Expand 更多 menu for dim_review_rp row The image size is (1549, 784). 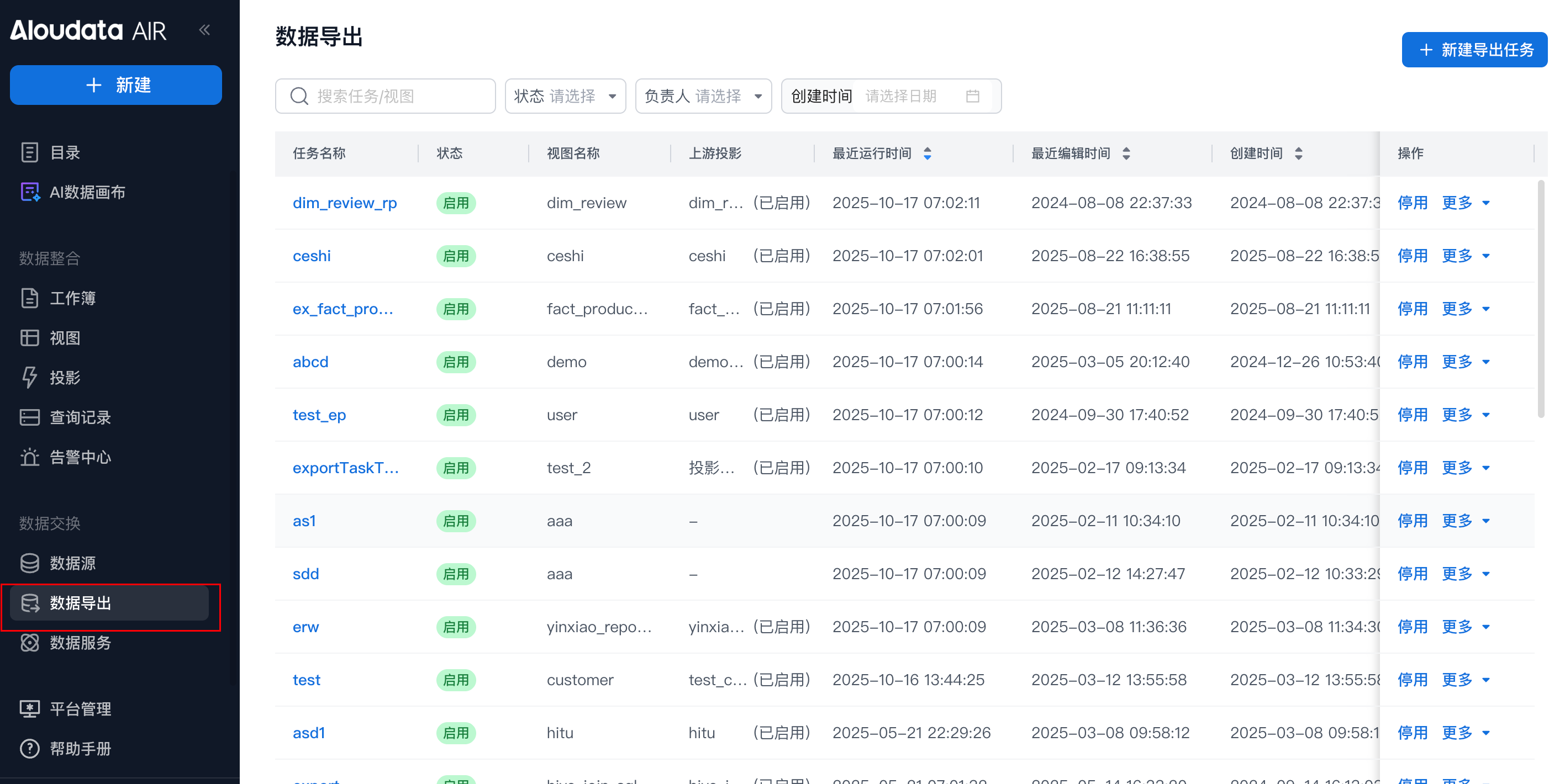point(1466,203)
